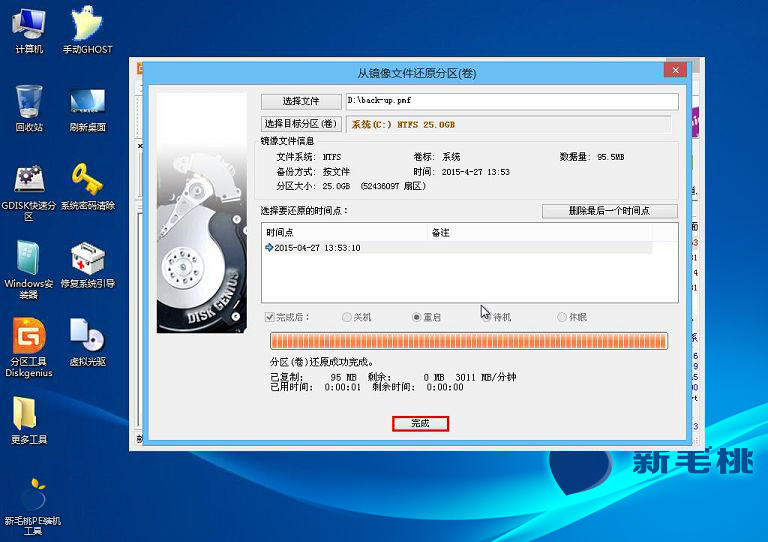
Task: Click the 时间点 column header
Action: click(x=345, y=233)
